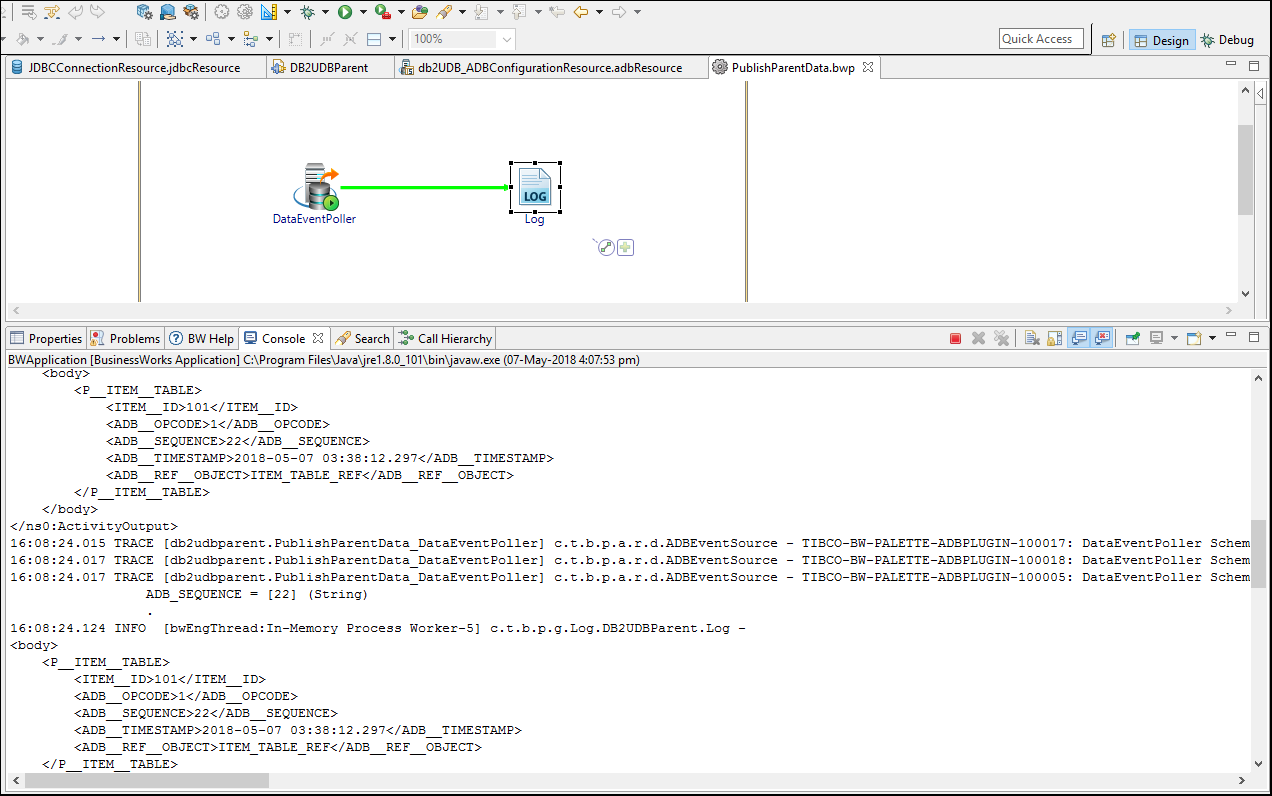Toggle console scroll lock
The height and width of the screenshot is (796, 1272).
point(1054,339)
